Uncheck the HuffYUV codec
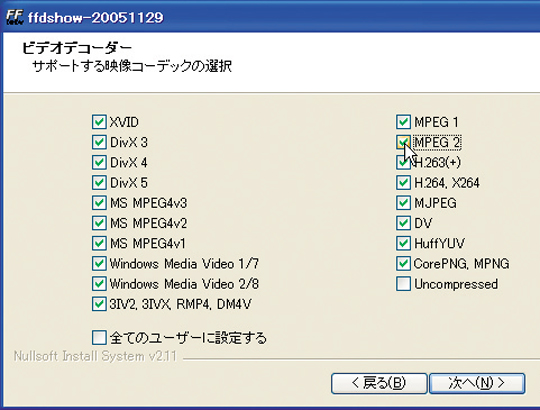Image resolution: width=540 pixels, height=410 pixels. pyautogui.click(x=403, y=243)
